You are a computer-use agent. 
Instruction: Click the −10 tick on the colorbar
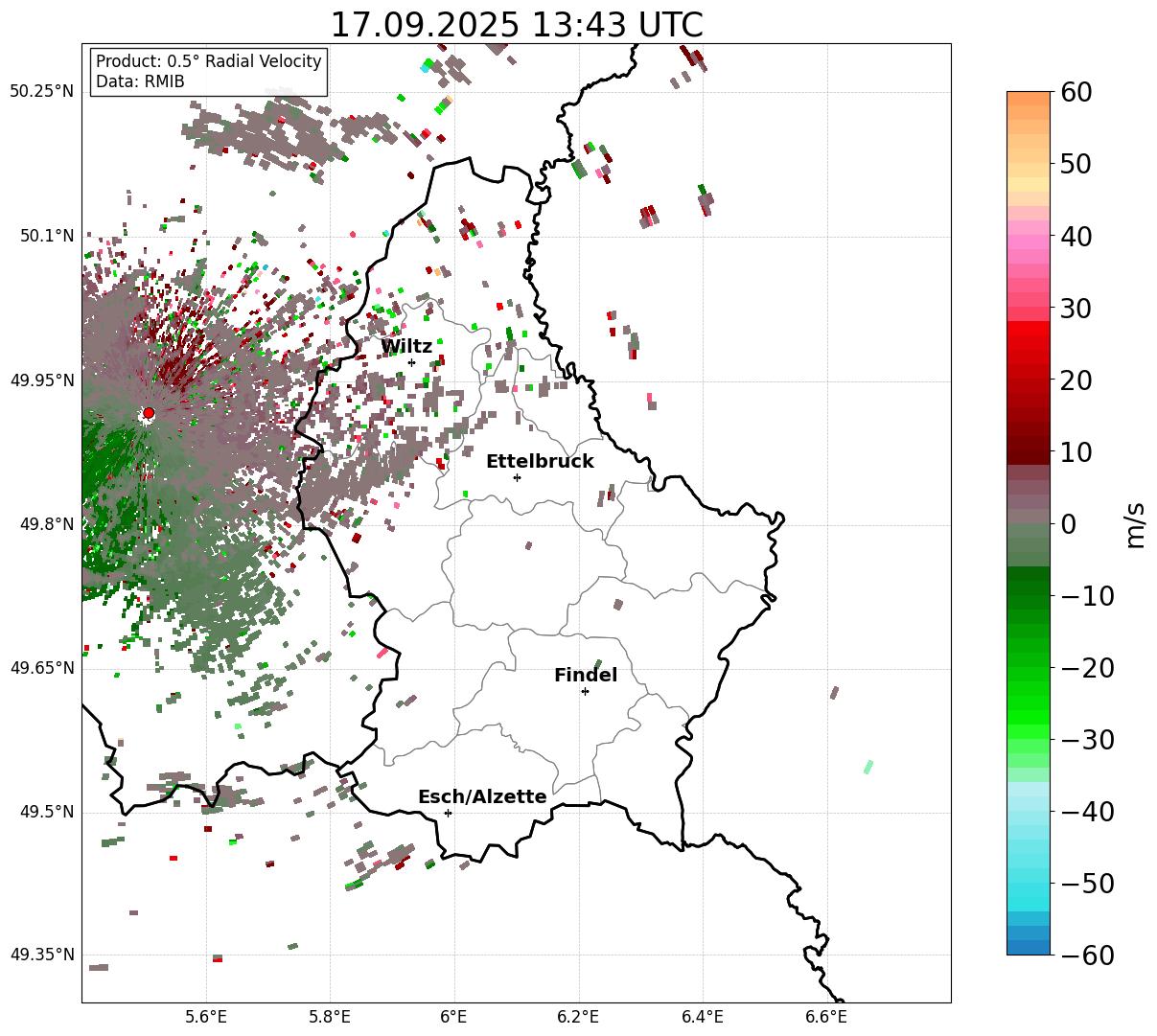pyautogui.click(x=1087, y=595)
